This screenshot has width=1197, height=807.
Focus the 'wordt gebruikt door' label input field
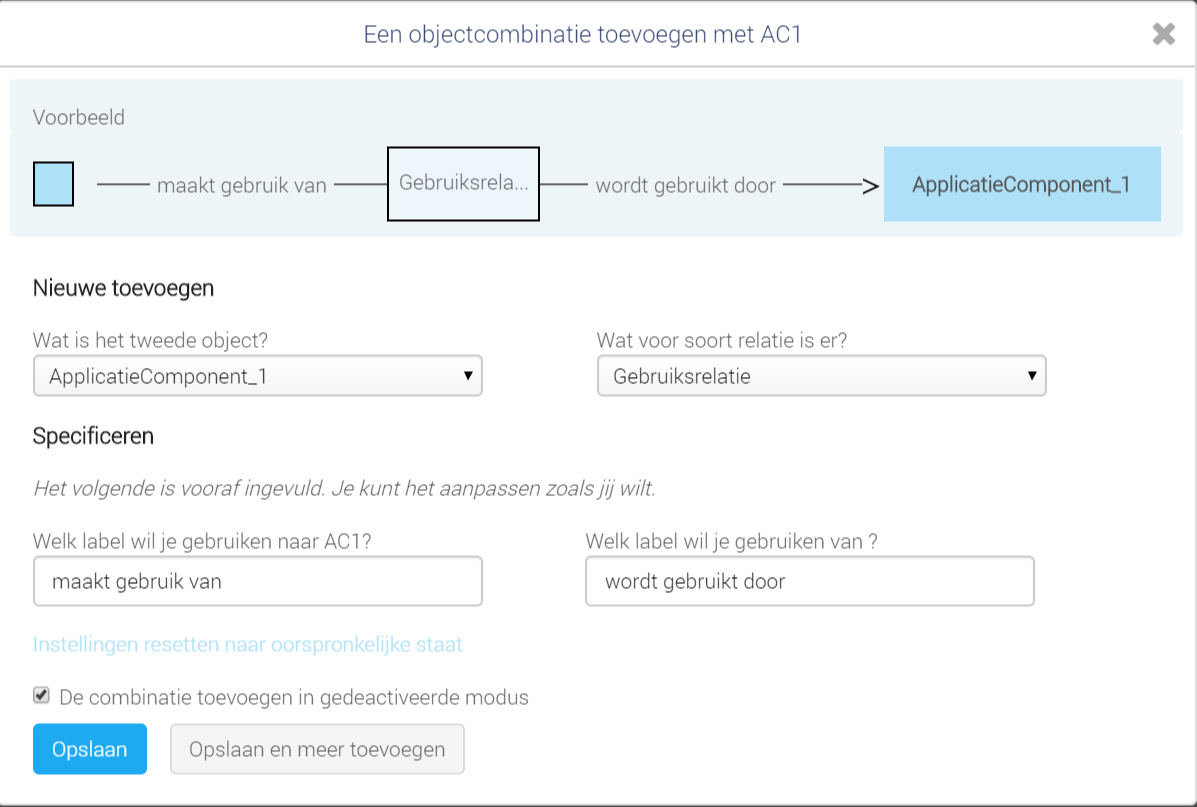click(x=810, y=581)
